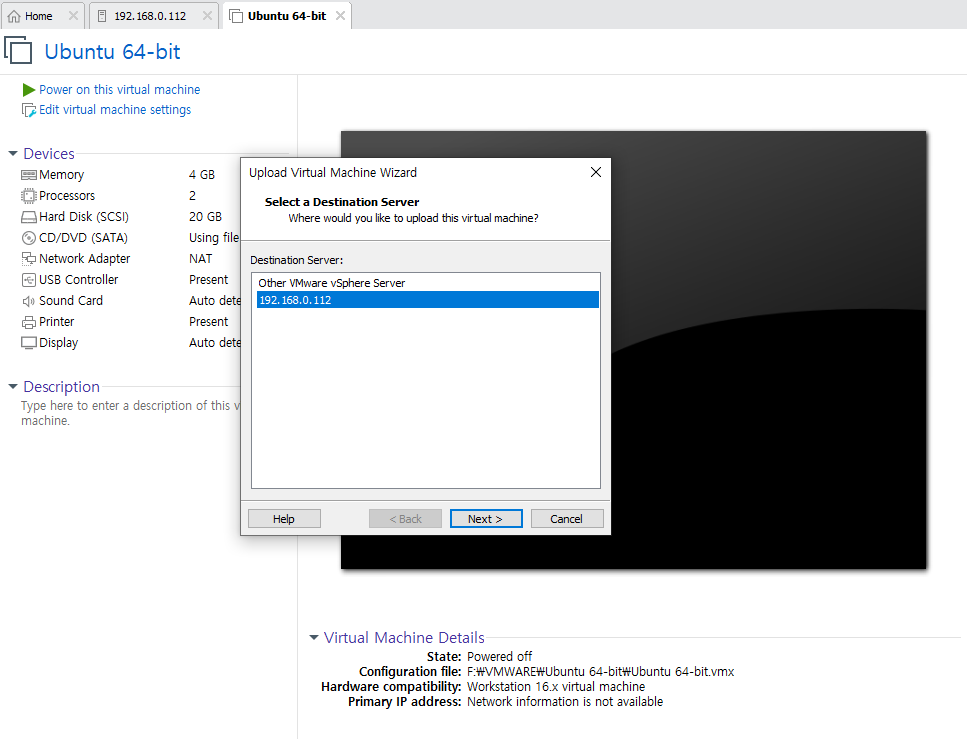Screen dimensions: 967x739
Task: Collapse the Virtual Machine Details section
Action: [x=314, y=637]
